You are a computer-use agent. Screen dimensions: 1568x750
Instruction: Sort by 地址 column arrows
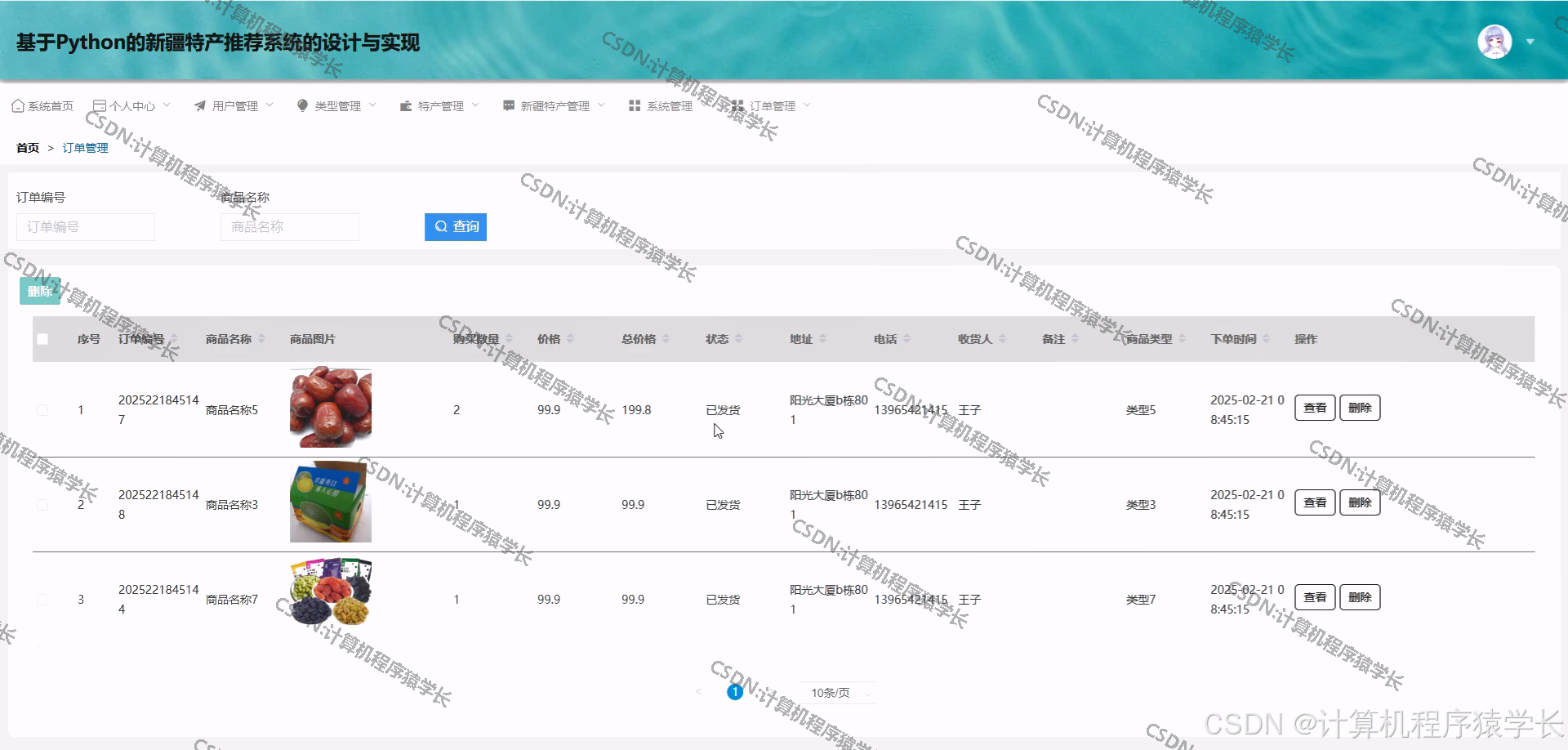(822, 339)
